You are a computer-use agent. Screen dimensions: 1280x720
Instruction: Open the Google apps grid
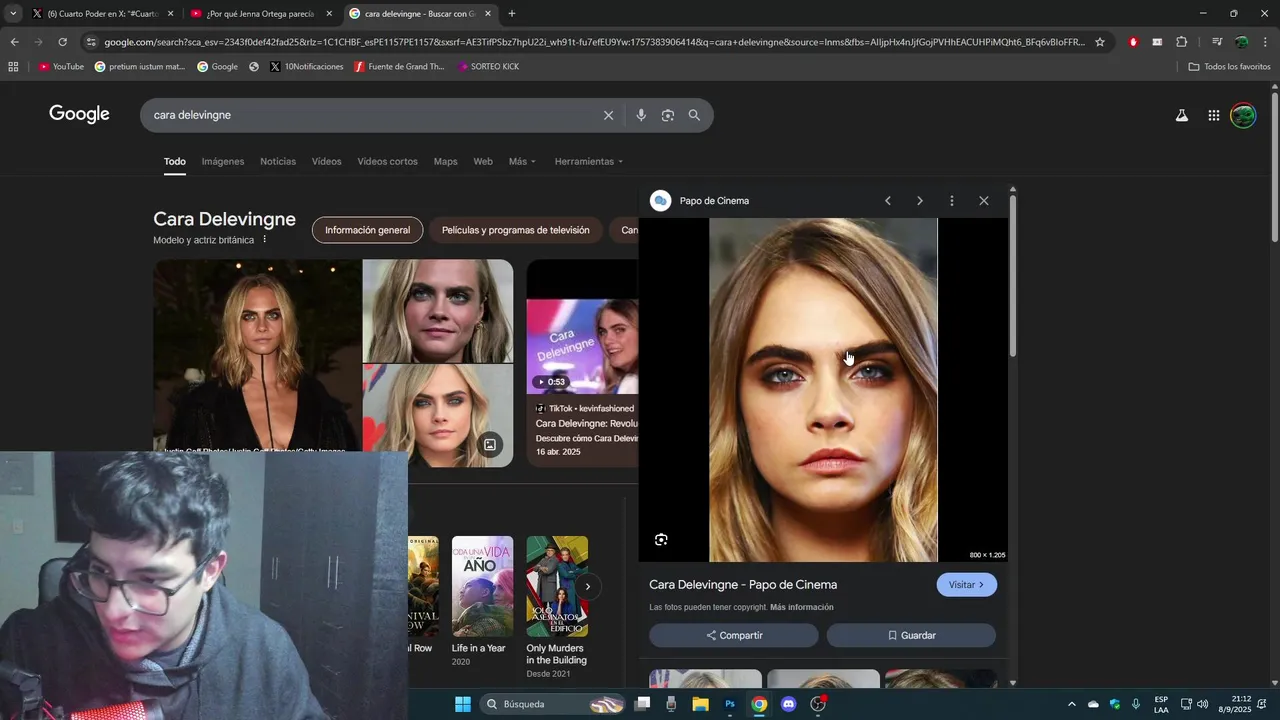coord(1213,115)
